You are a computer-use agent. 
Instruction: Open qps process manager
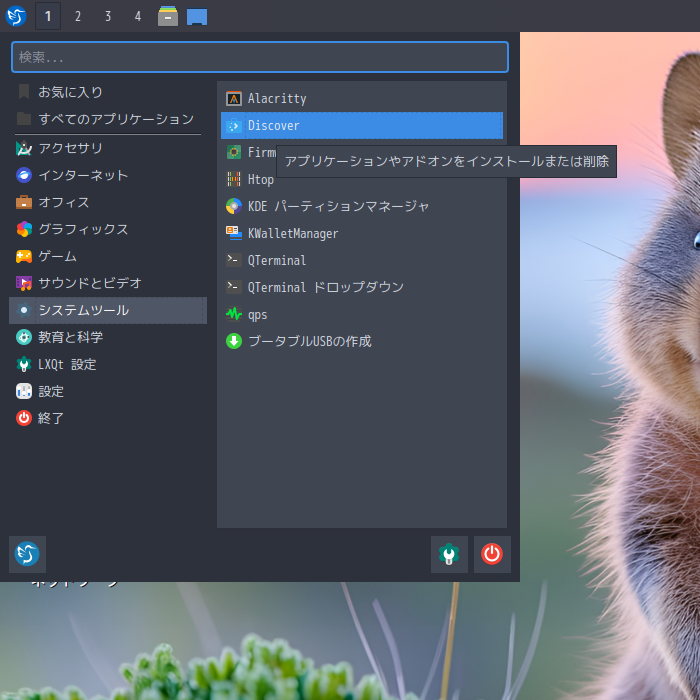[x=257, y=315]
